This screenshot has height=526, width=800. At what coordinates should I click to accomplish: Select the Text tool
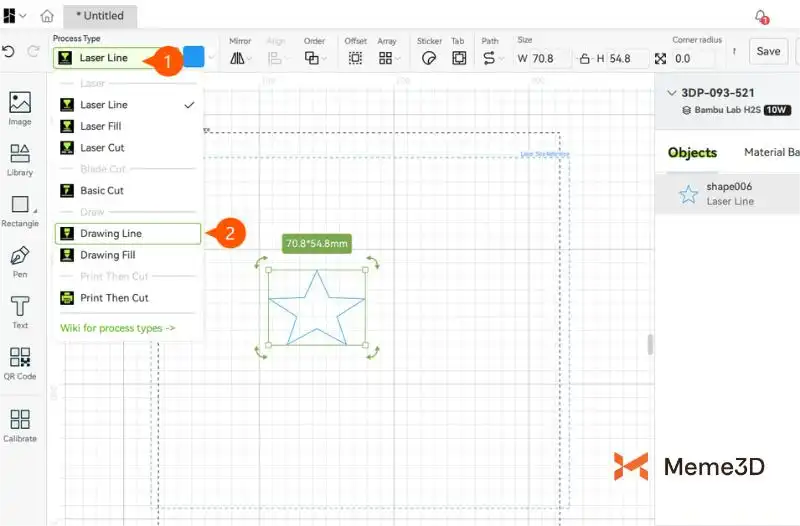tap(20, 311)
